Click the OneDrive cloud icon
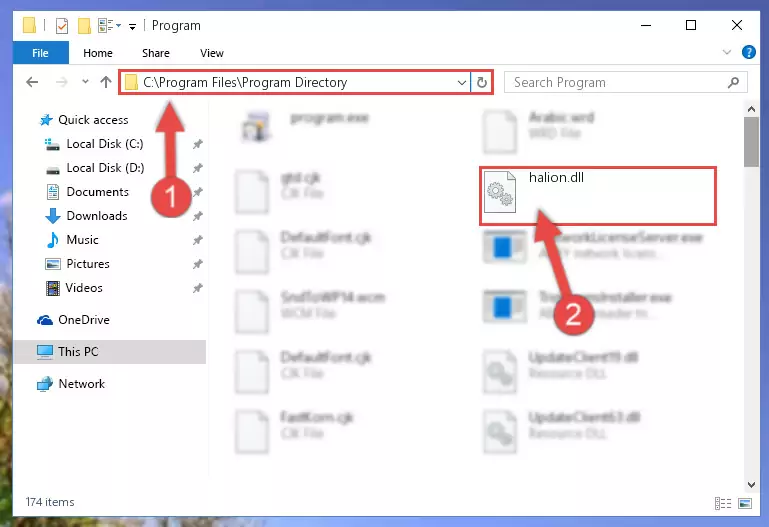769x527 pixels. point(45,320)
